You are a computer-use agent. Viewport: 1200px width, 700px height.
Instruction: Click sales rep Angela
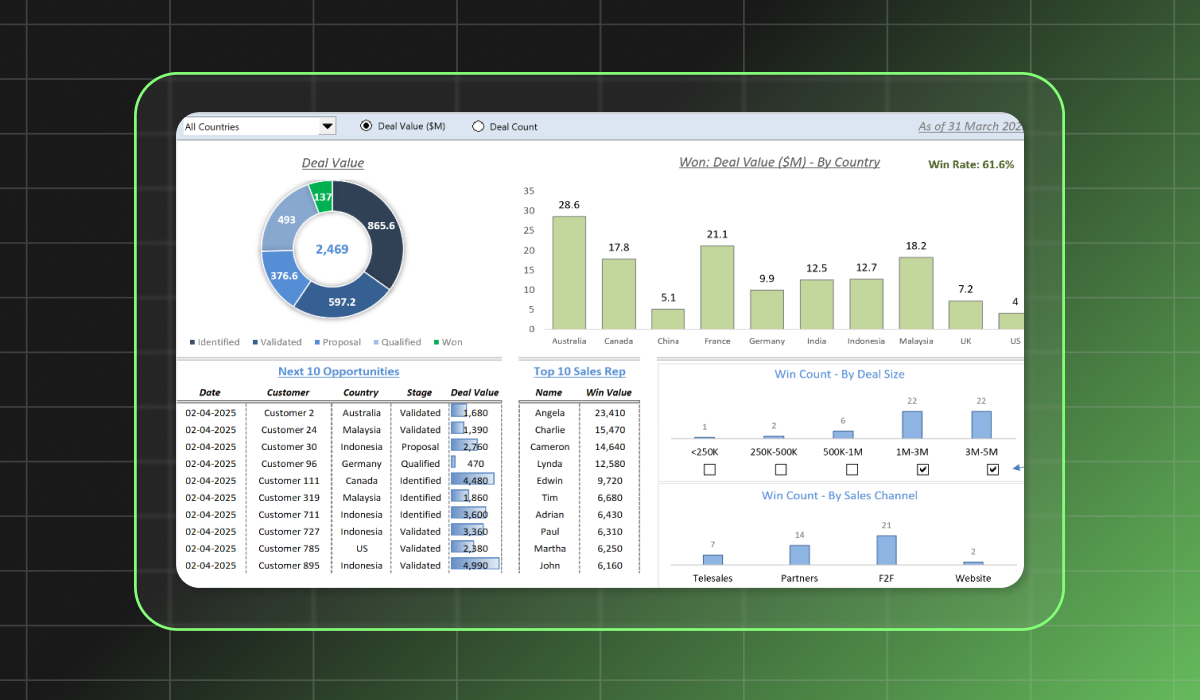(x=549, y=413)
